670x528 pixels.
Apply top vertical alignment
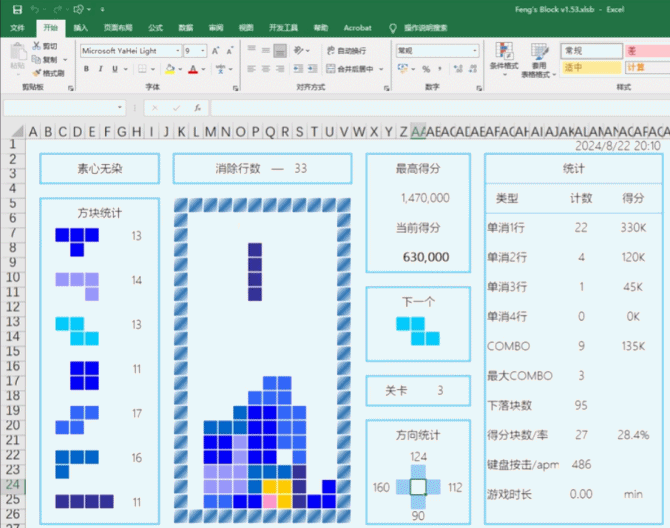tap(252, 50)
